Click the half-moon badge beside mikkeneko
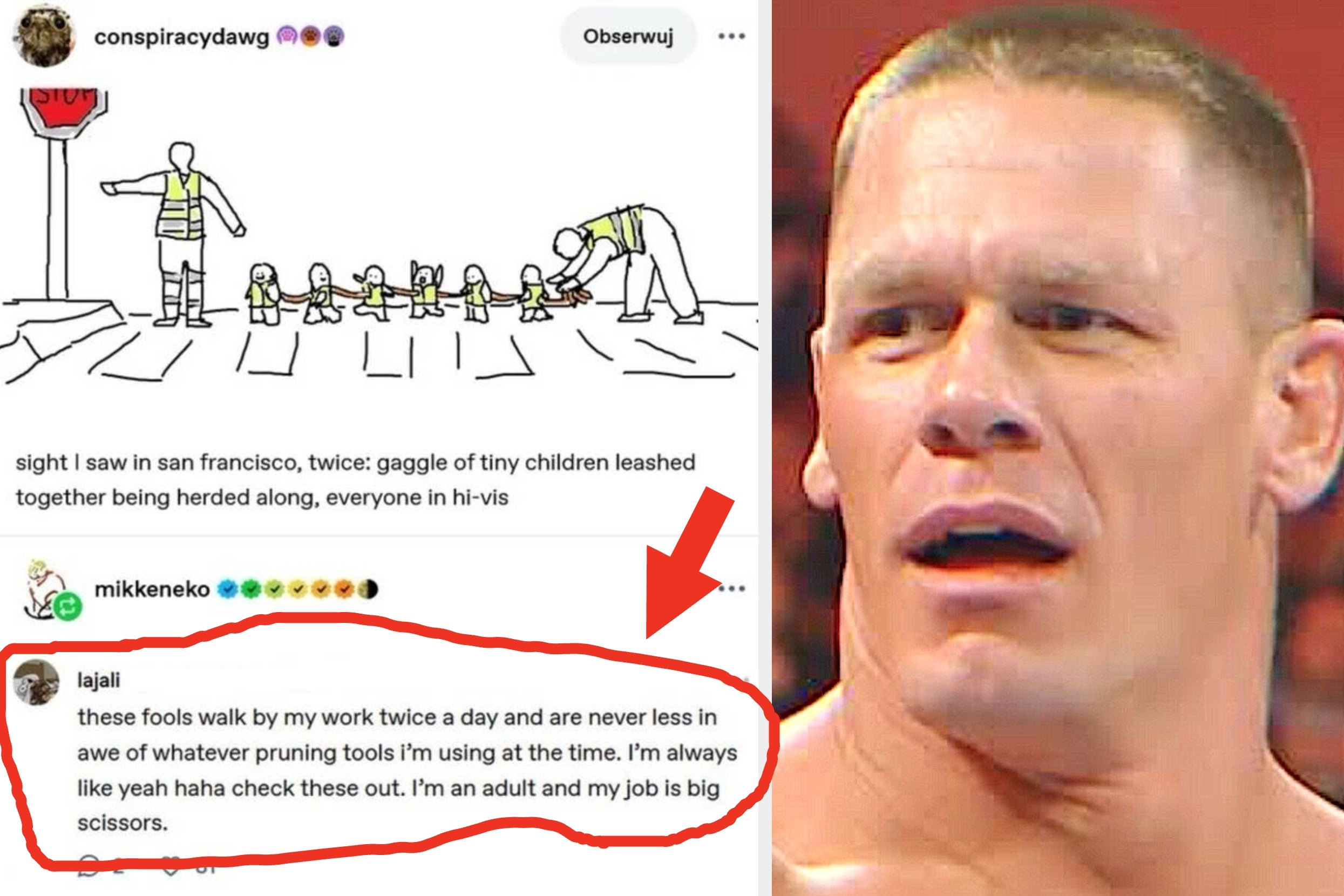 pos(369,589)
